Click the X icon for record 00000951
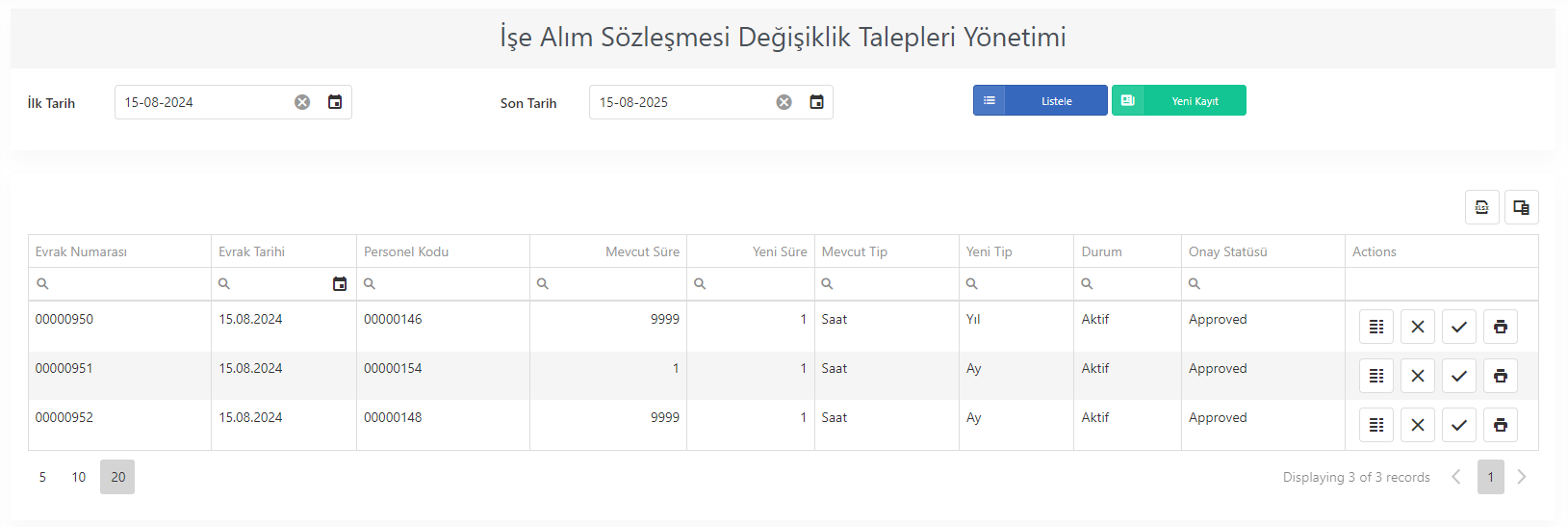Image resolution: width=1568 pixels, height=527 pixels. coord(1418,376)
